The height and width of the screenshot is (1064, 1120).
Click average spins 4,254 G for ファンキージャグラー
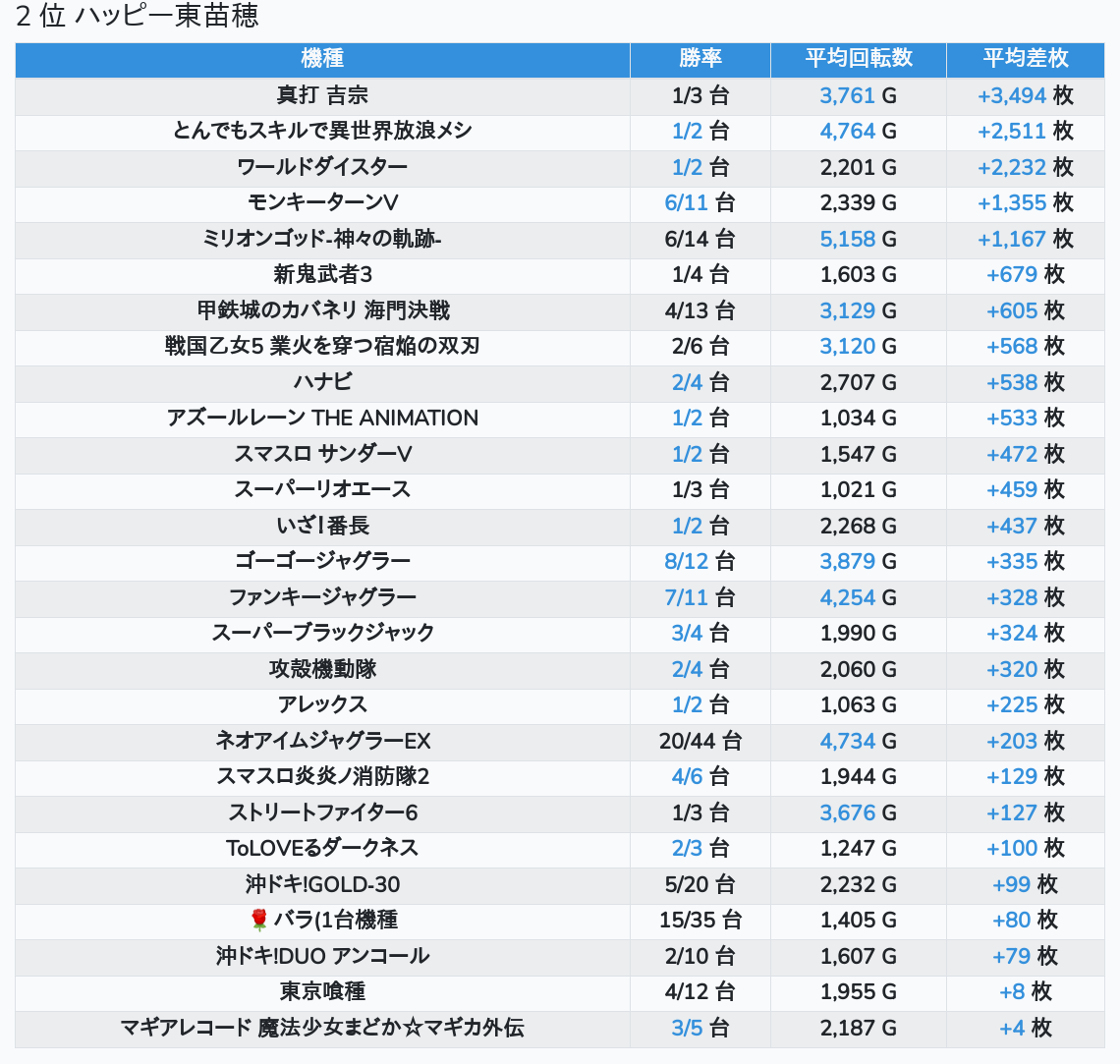click(x=858, y=597)
